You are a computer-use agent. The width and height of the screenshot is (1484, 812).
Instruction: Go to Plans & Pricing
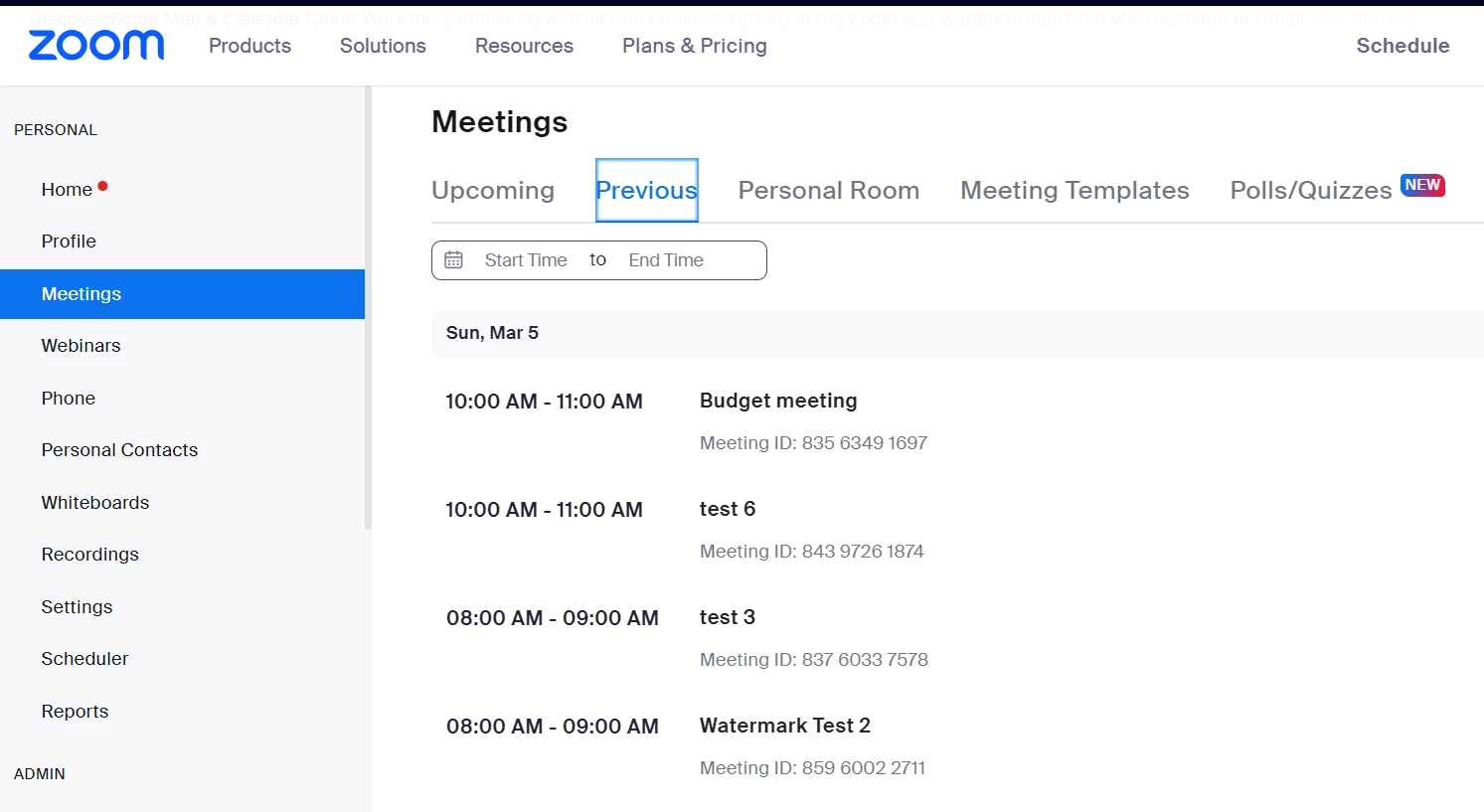[695, 46]
